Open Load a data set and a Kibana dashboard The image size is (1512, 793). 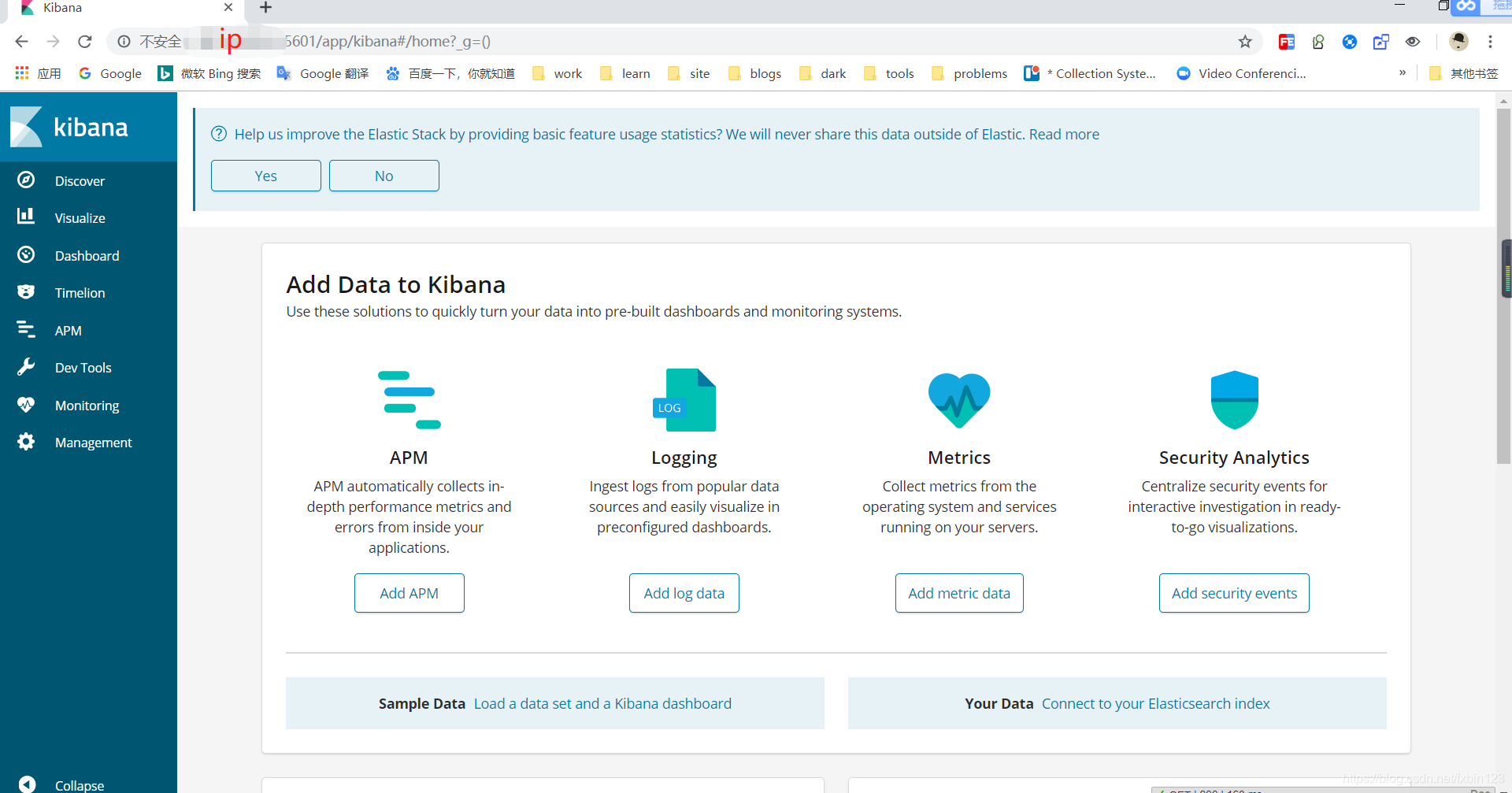coord(602,703)
